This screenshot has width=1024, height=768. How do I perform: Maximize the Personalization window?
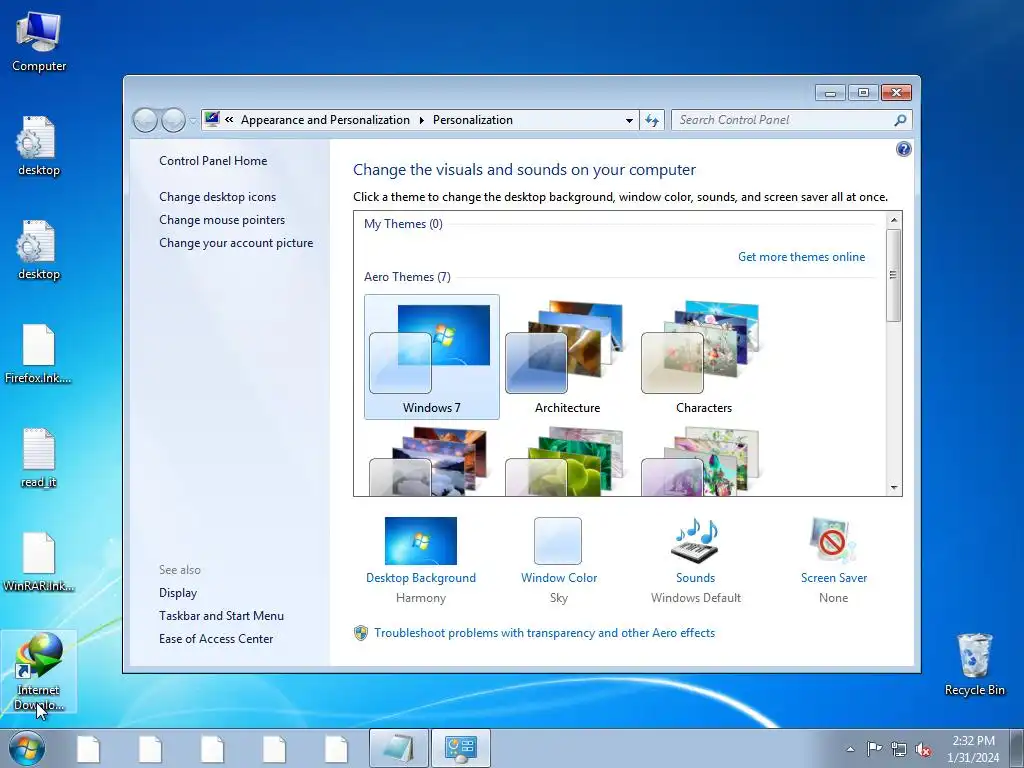tap(863, 93)
